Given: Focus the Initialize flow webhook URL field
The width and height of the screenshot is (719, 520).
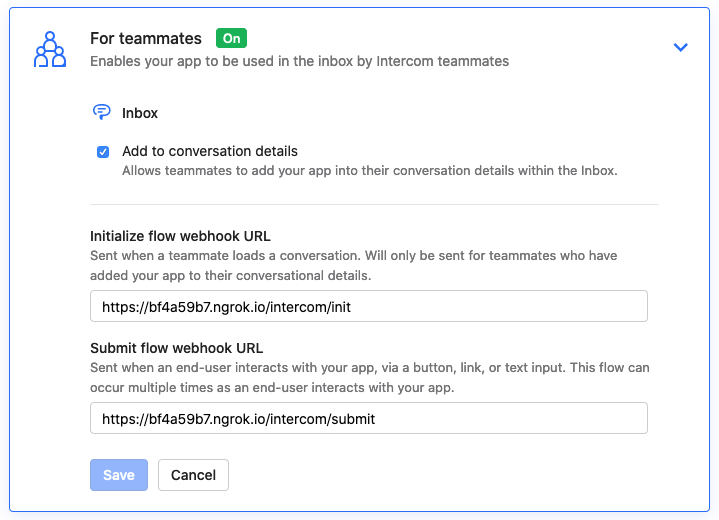Looking at the screenshot, I should (369, 307).
